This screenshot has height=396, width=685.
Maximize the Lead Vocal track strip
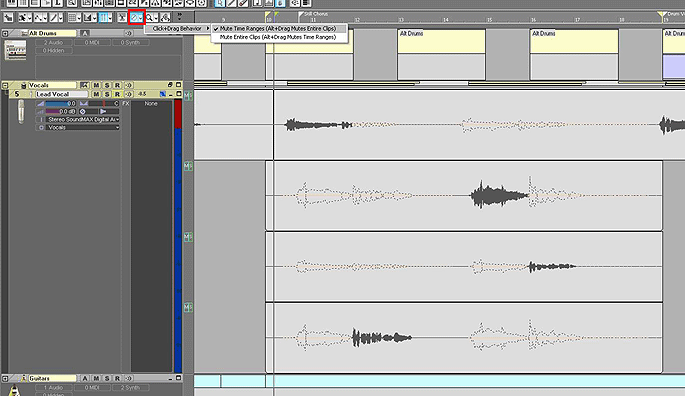(x=178, y=94)
